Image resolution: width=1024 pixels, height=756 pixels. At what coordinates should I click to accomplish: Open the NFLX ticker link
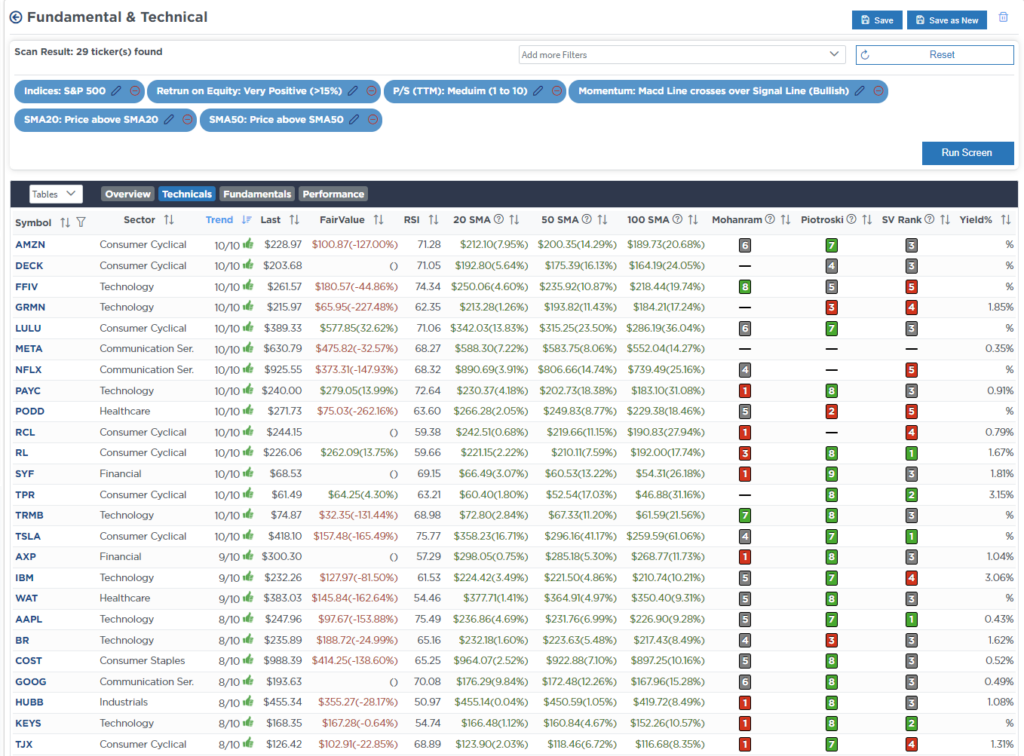(x=29, y=370)
